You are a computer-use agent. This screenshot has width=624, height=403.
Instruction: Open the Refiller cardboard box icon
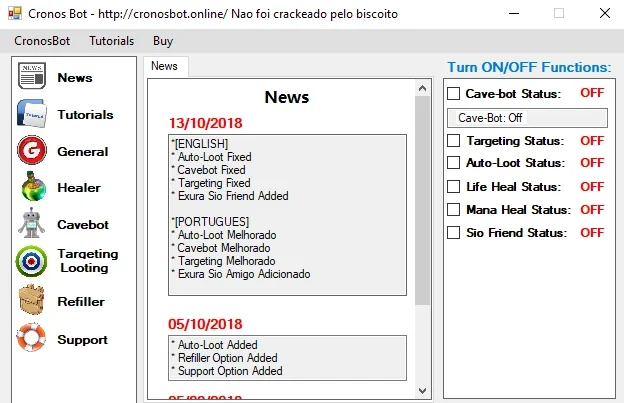pyautogui.click(x=31, y=300)
